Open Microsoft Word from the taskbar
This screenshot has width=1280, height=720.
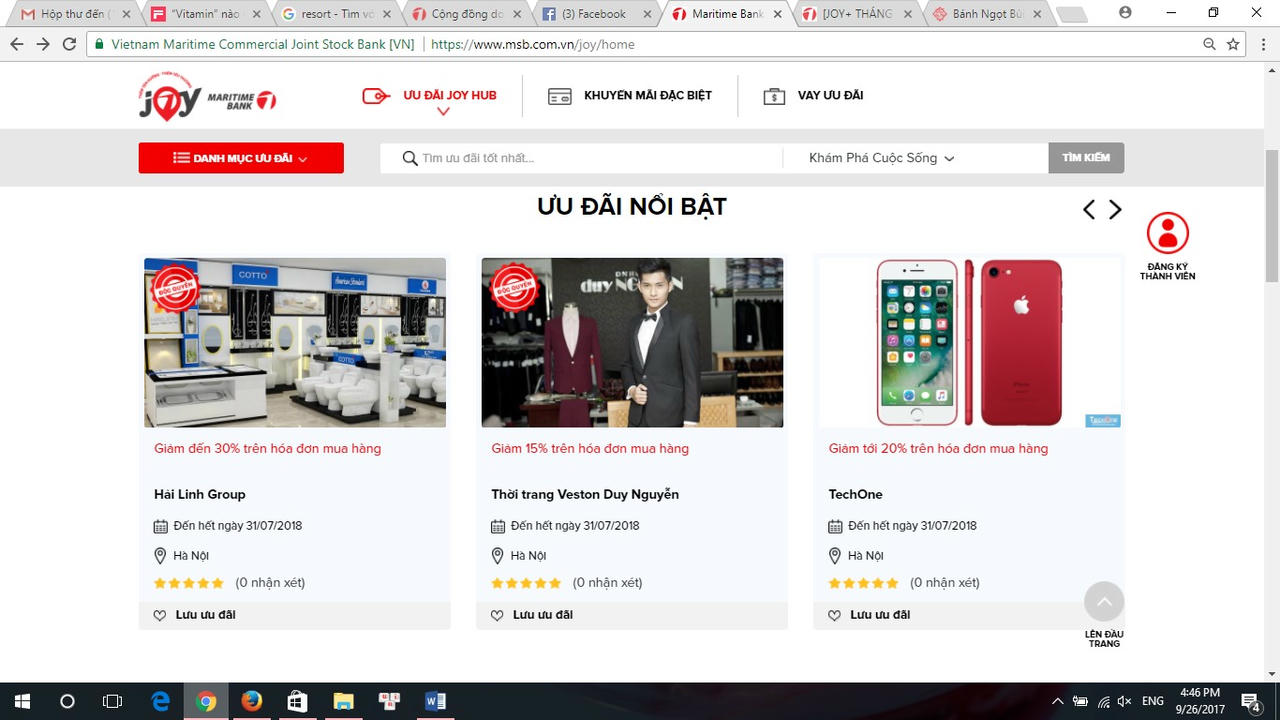(435, 701)
